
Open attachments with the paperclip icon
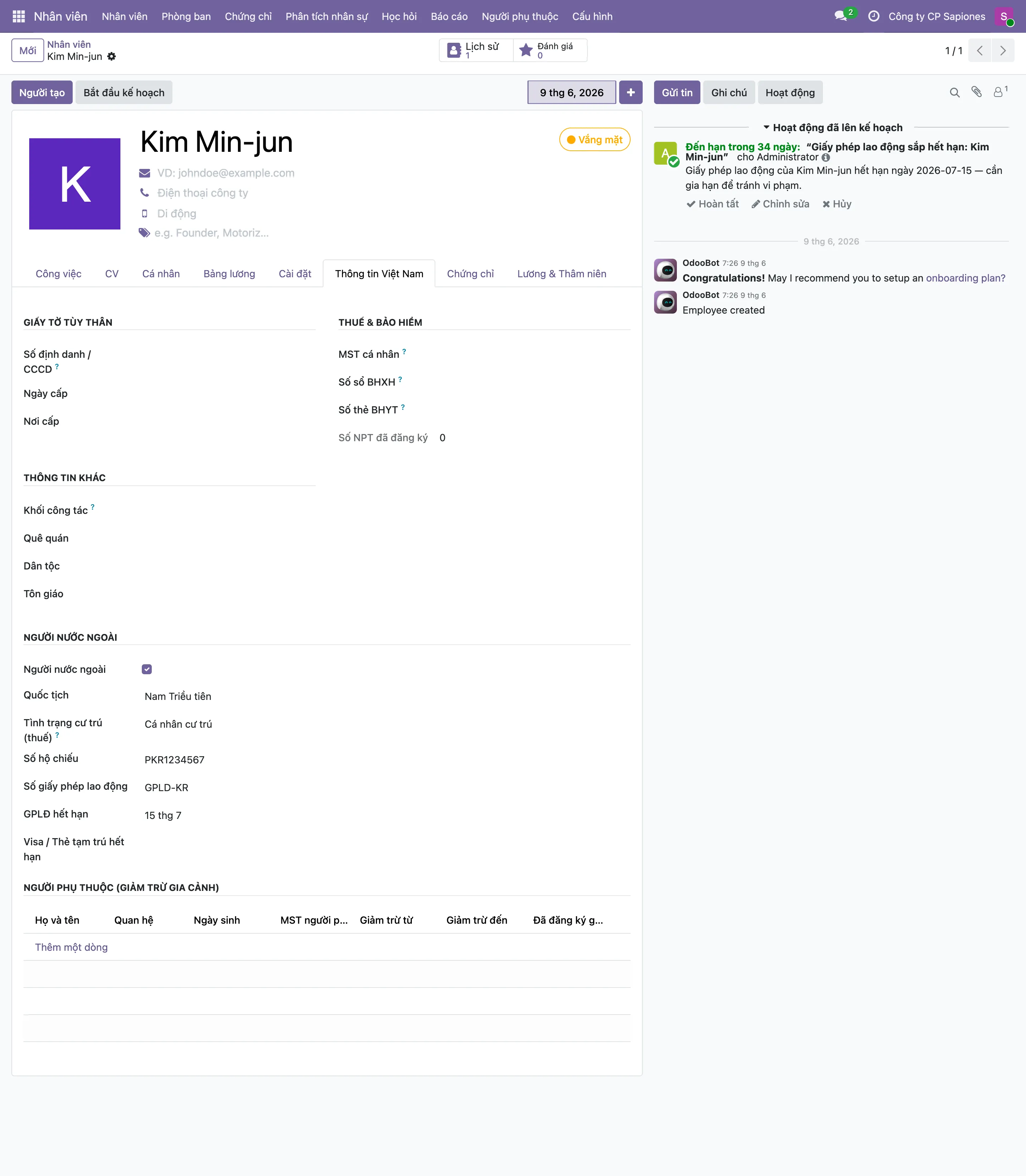[977, 92]
